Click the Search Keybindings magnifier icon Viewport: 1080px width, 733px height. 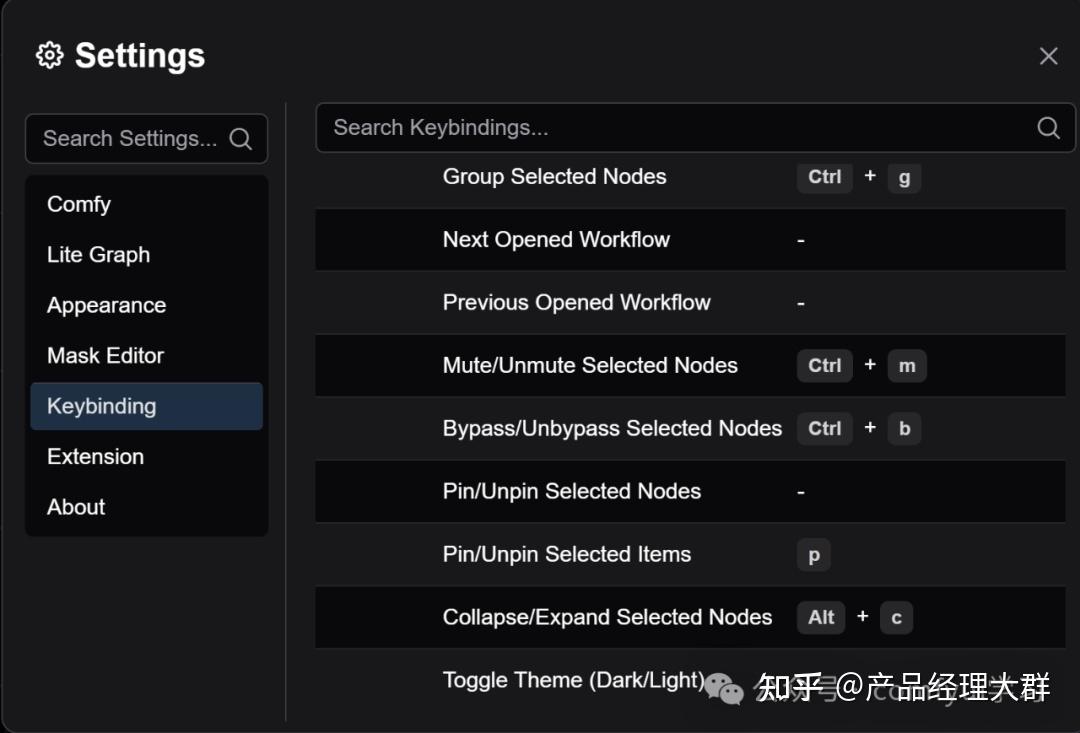tap(1048, 128)
